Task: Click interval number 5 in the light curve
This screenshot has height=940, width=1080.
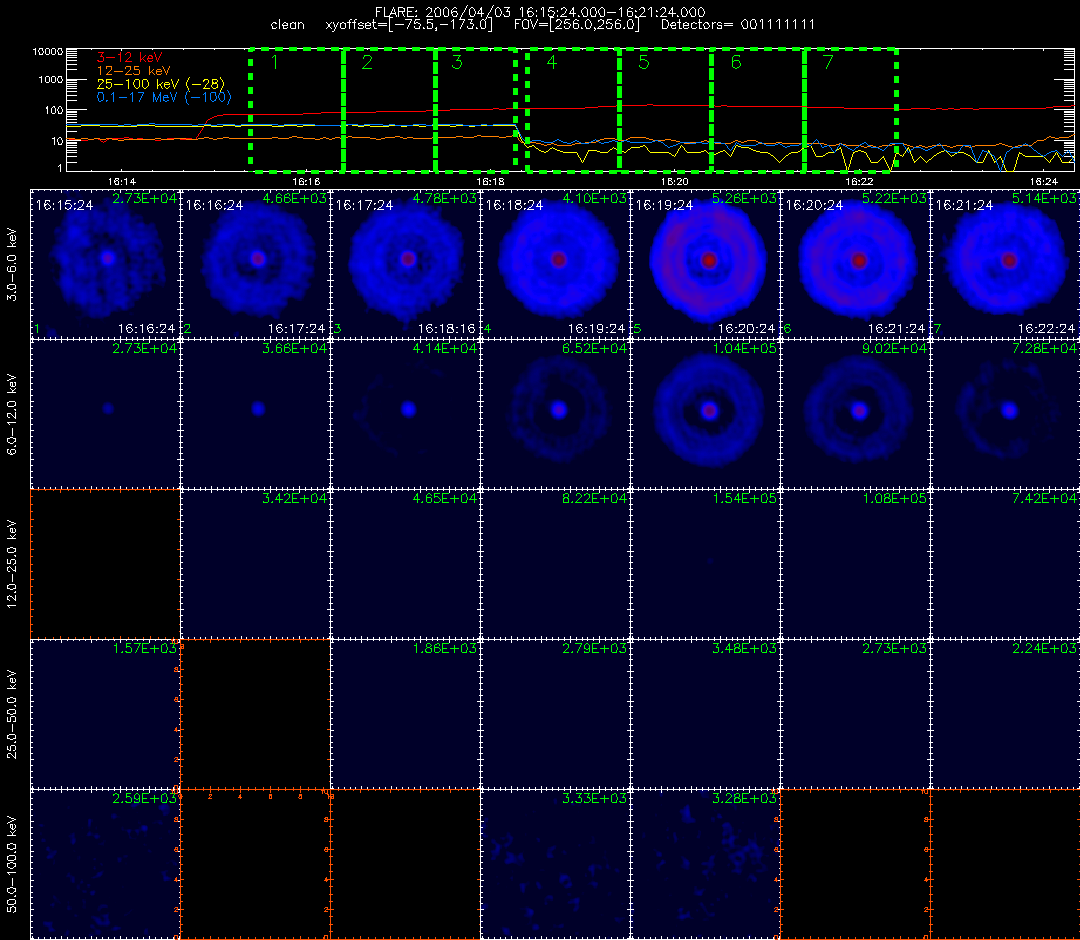Action: pos(644,63)
